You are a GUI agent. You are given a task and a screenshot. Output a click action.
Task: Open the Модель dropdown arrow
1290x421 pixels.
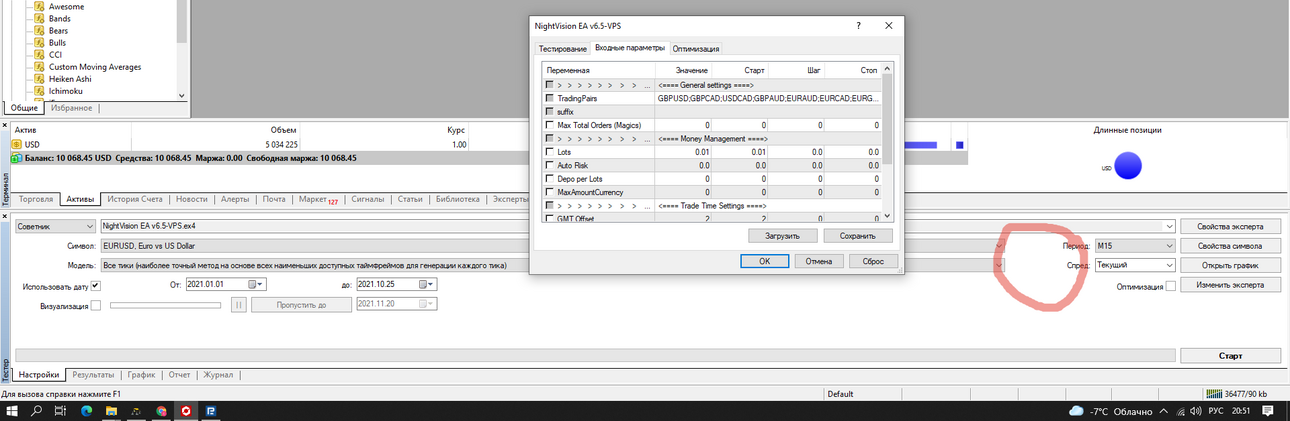coord(999,265)
